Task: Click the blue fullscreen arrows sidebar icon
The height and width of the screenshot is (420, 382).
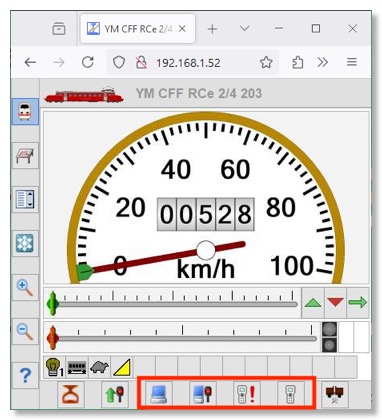Action: click(25, 243)
